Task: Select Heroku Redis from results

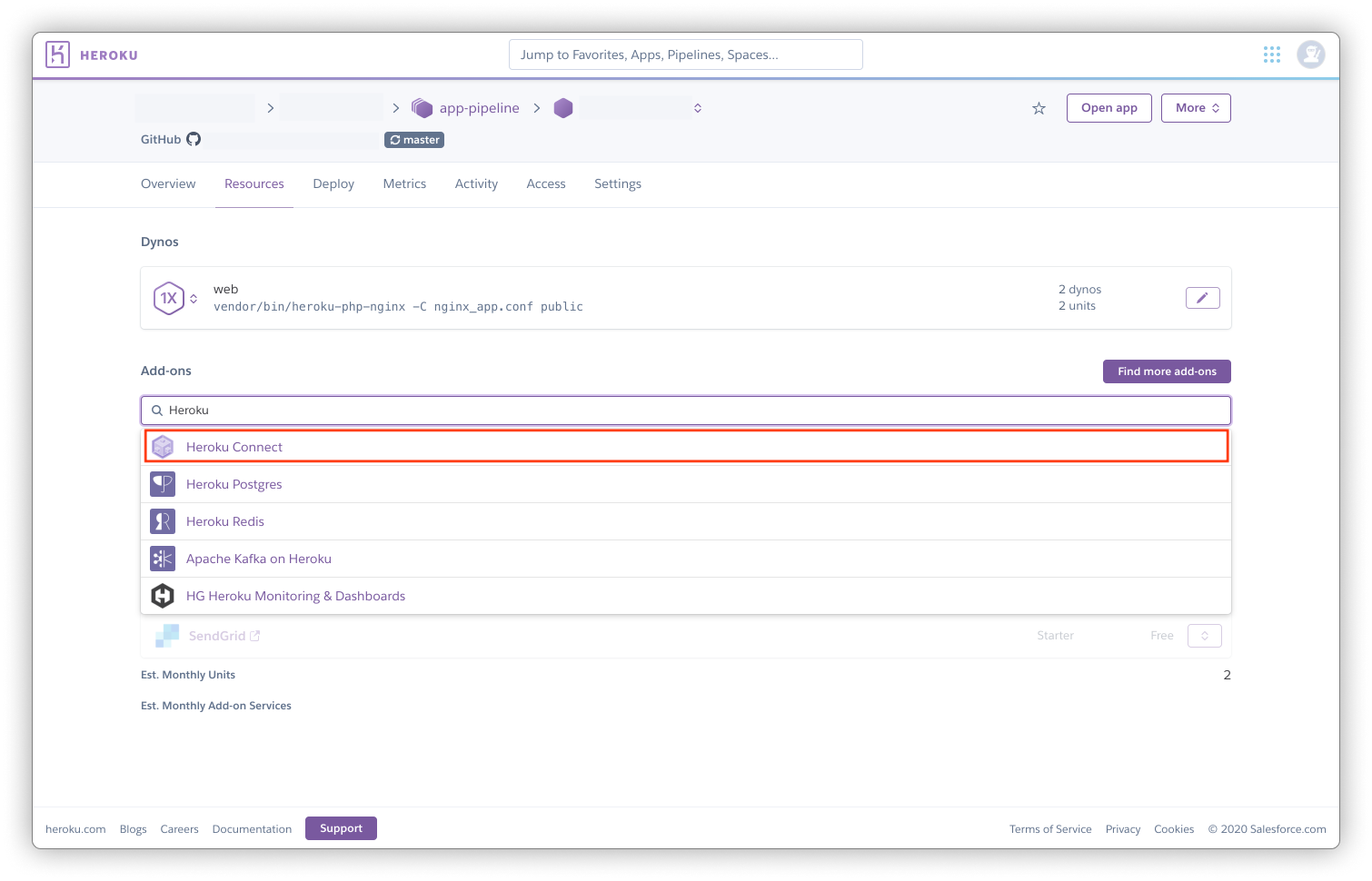Action: (686, 521)
